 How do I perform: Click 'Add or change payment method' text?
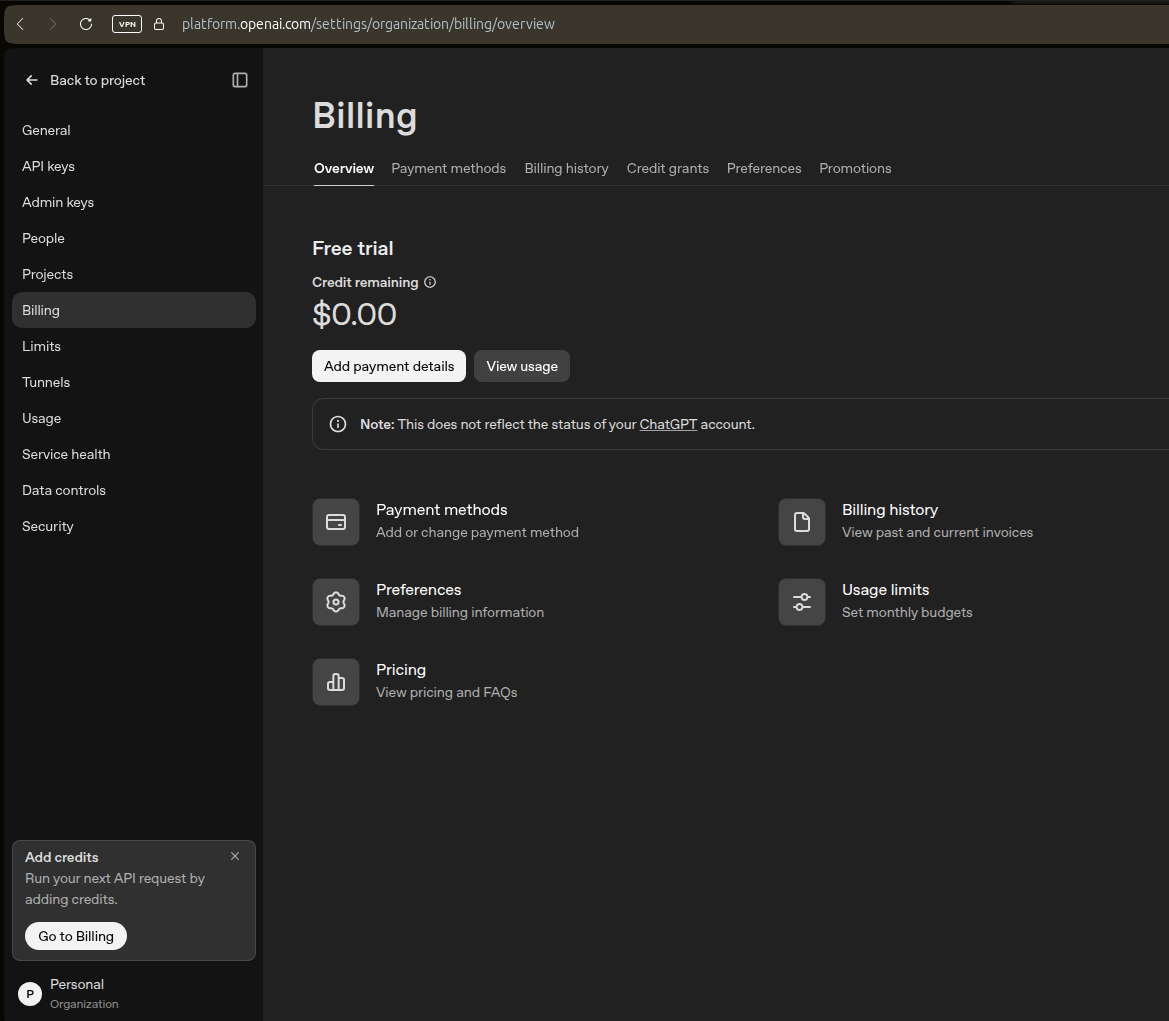tap(477, 533)
